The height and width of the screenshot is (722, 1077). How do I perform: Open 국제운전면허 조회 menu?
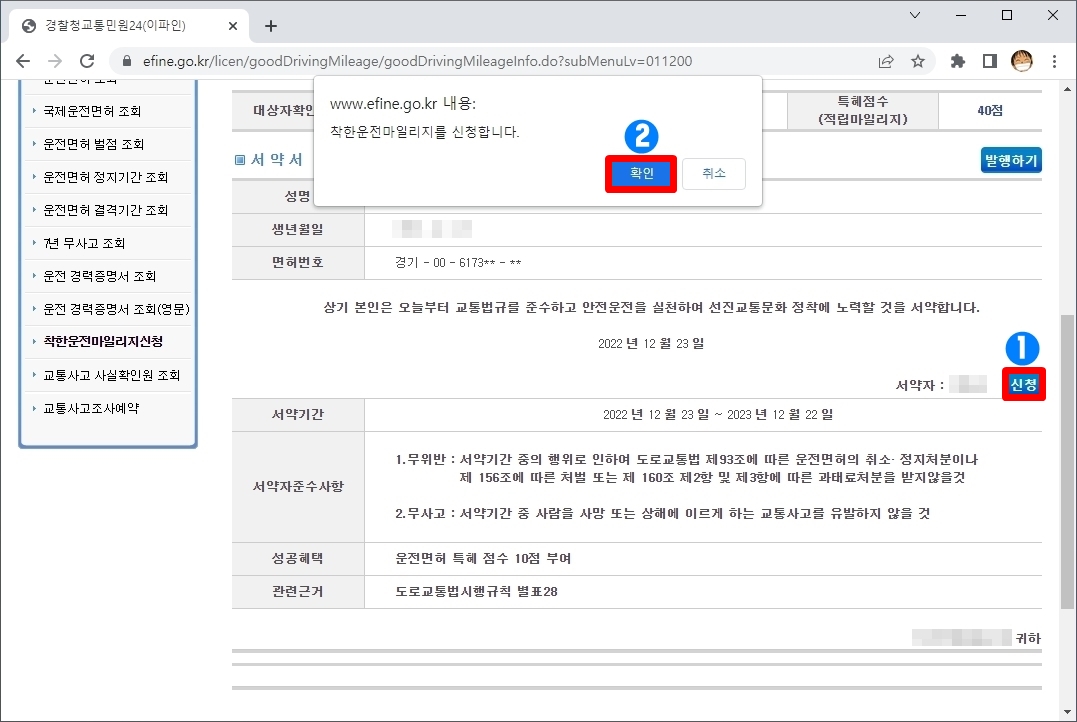point(92,111)
